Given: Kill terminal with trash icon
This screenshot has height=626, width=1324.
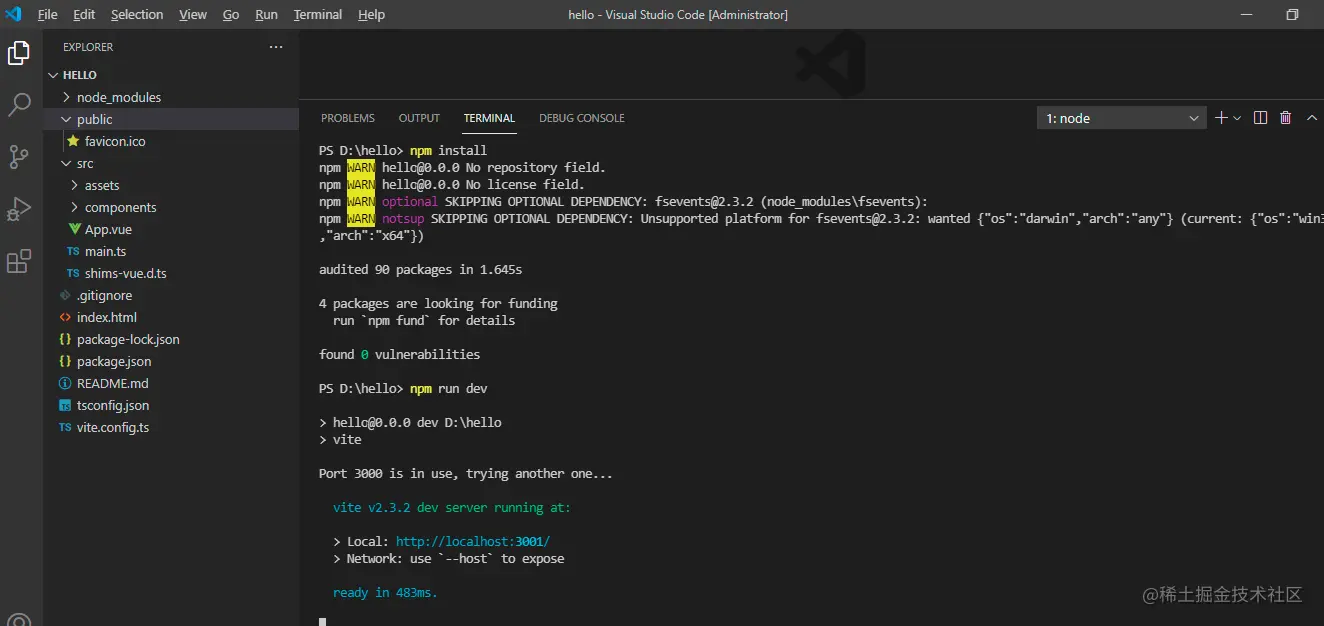Looking at the screenshot, I should coord(1286,118).
